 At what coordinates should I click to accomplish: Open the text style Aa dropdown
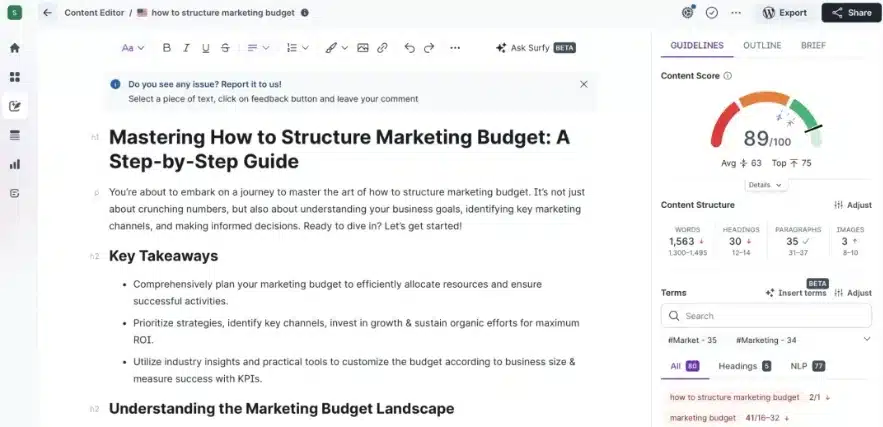pos(133,48)
